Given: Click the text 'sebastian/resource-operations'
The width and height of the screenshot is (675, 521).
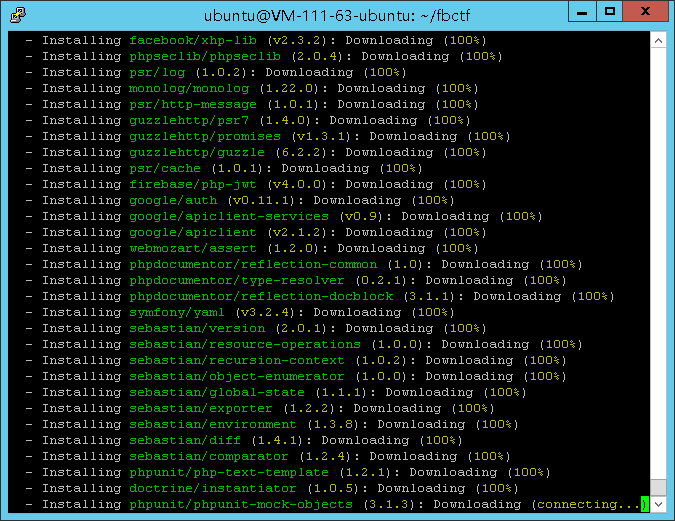Looking at the screenshot, I should tap(245, 344).
